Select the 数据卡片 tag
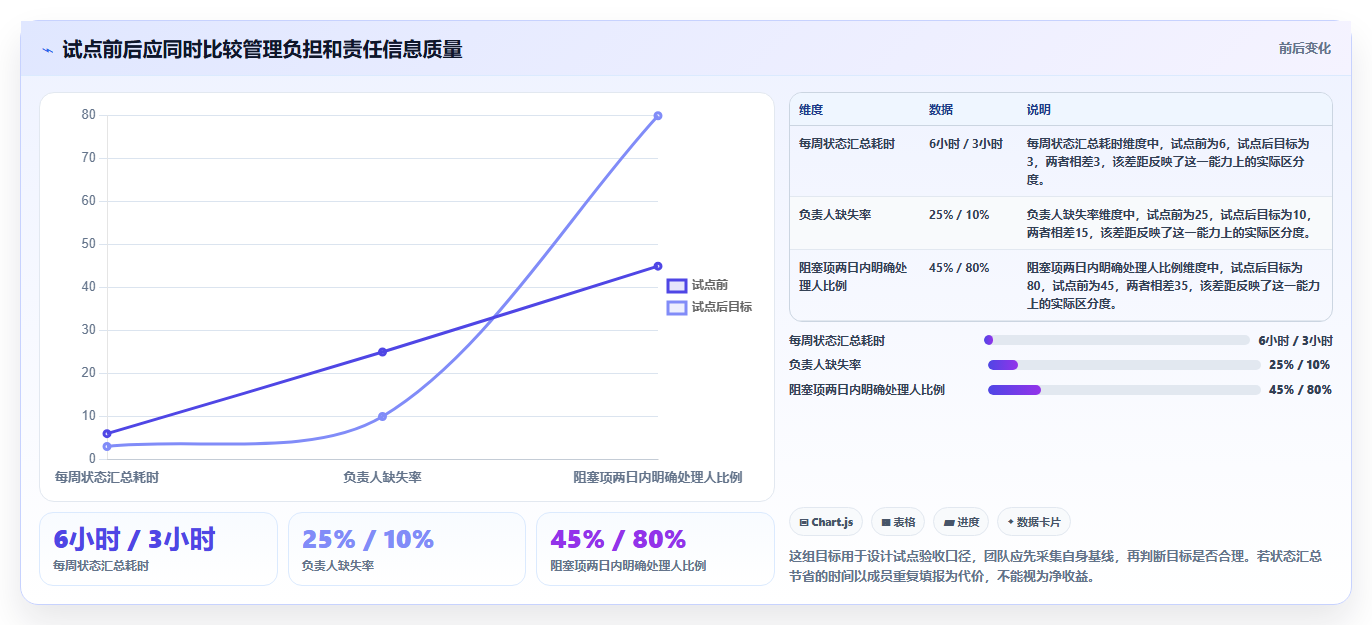Viewport: 1372px width, 625px height. (1034, 522)
